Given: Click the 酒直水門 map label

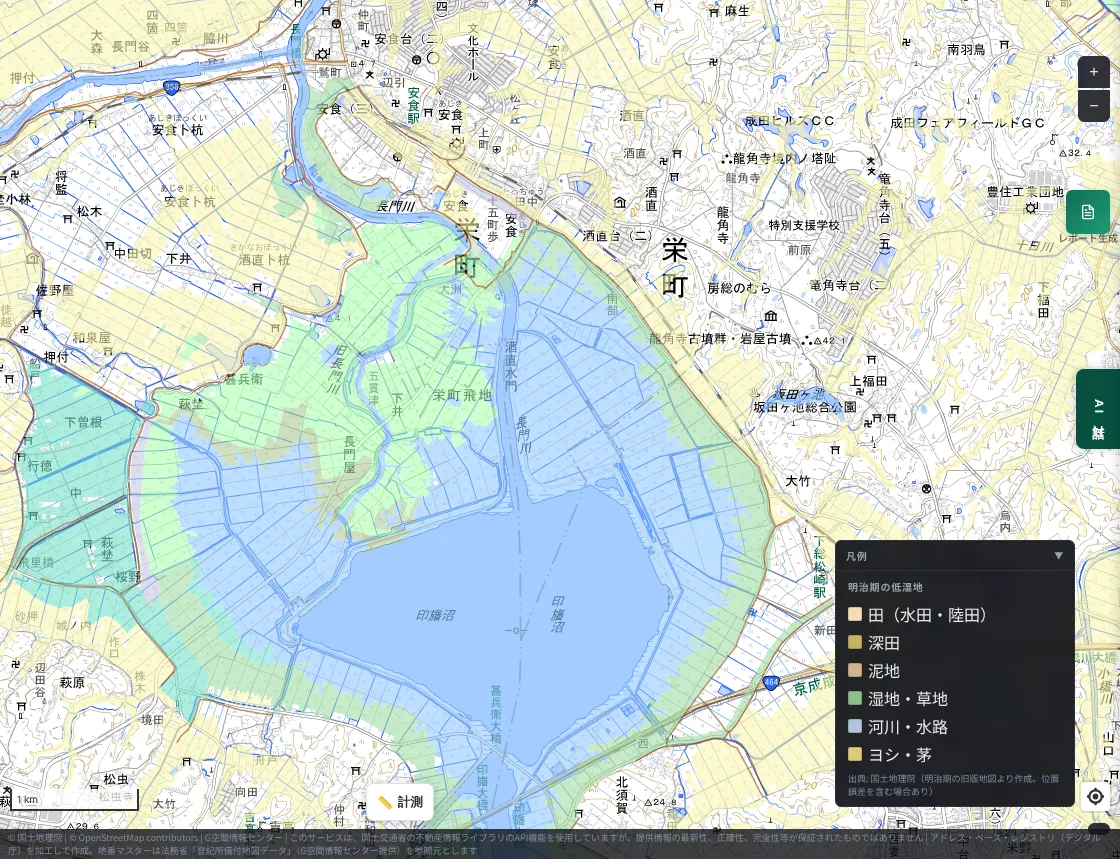Looking at the screenshot, I should [511, 366].
